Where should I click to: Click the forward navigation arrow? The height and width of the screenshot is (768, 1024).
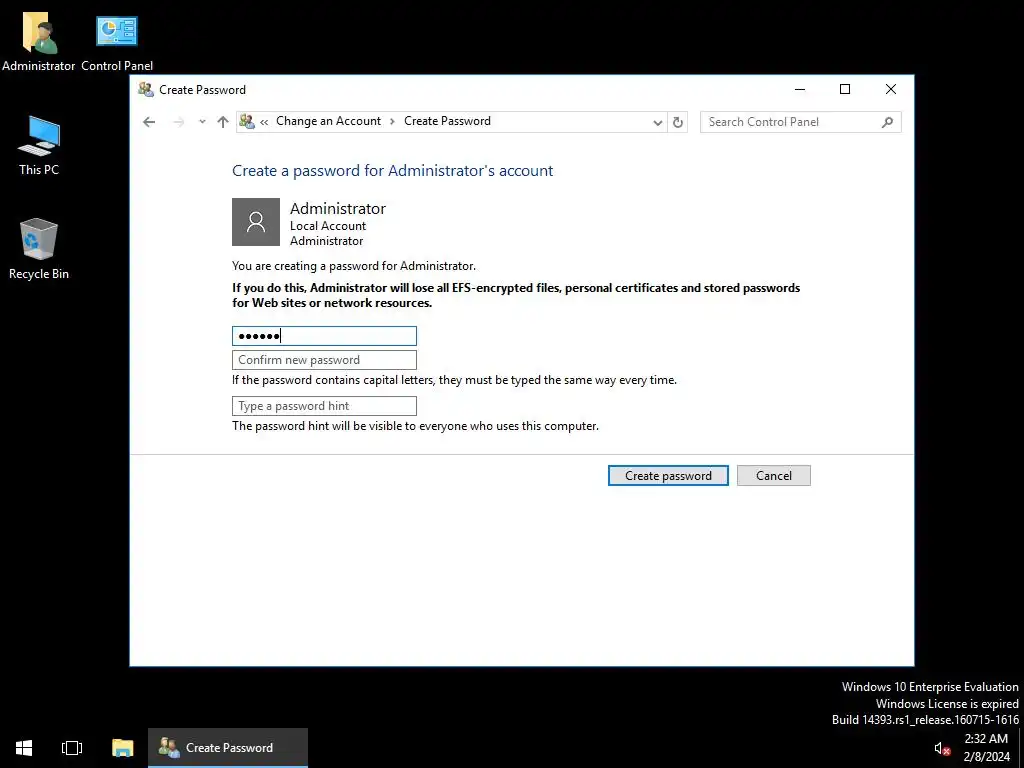(178, 121)
